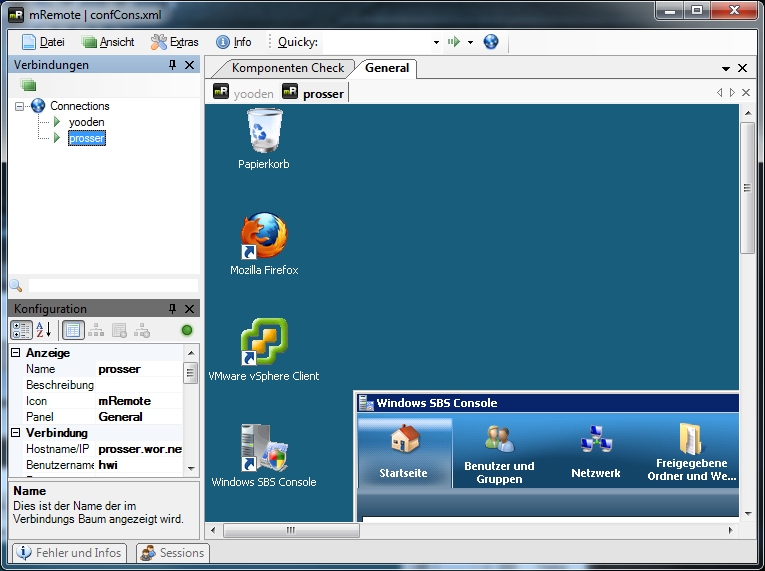765x571 pixels.
Task: Open the Ansicht menu
Action: pos(108,42)
